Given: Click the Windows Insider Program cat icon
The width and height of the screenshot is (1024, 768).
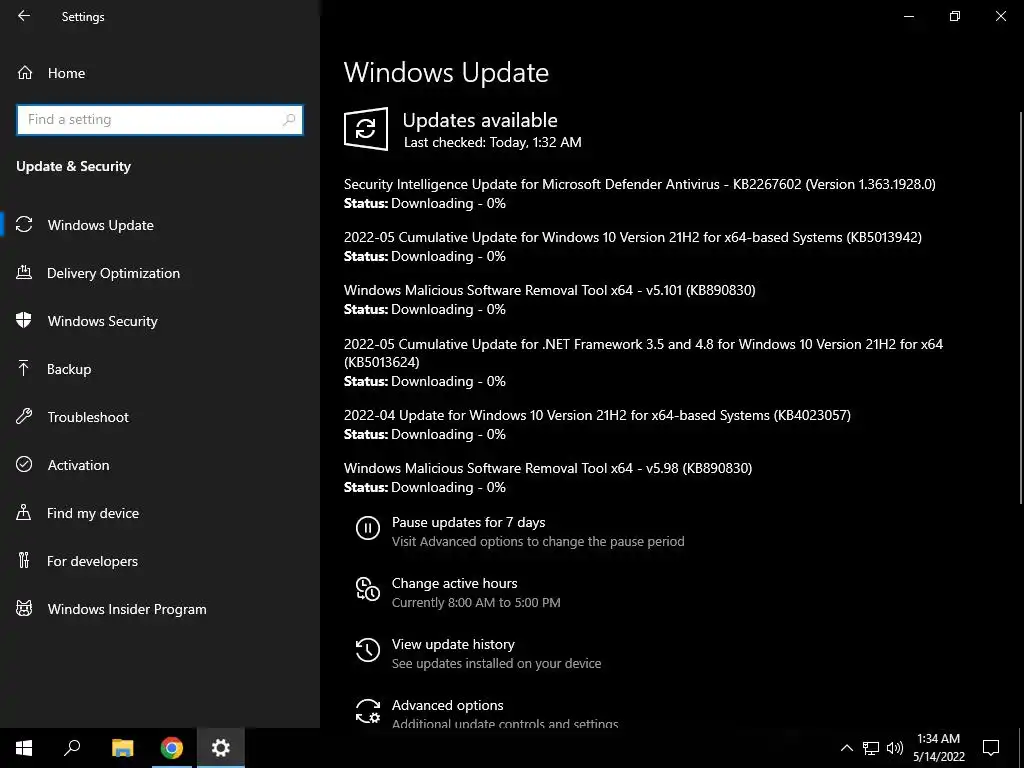Looking at the screenshot, I should 24,609.
